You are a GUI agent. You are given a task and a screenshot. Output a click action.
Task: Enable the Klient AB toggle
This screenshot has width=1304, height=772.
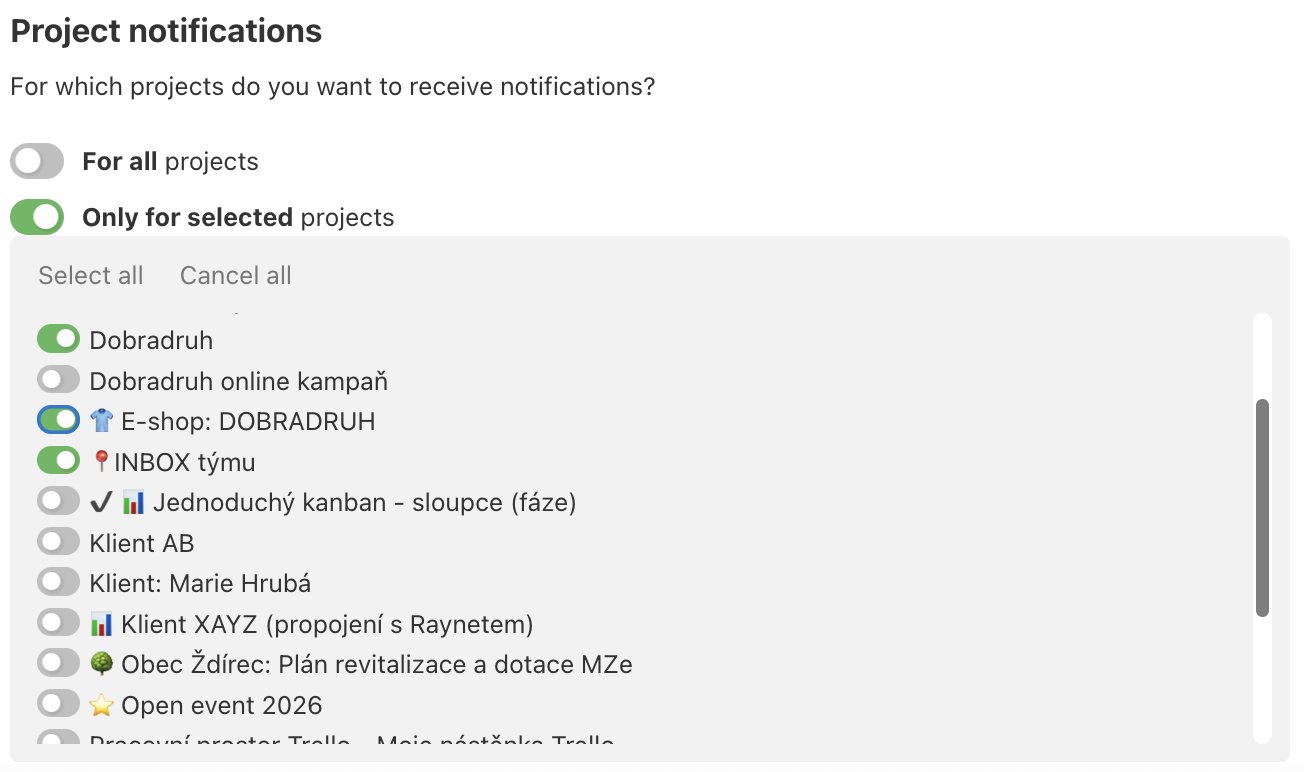[x=58, y=541]
